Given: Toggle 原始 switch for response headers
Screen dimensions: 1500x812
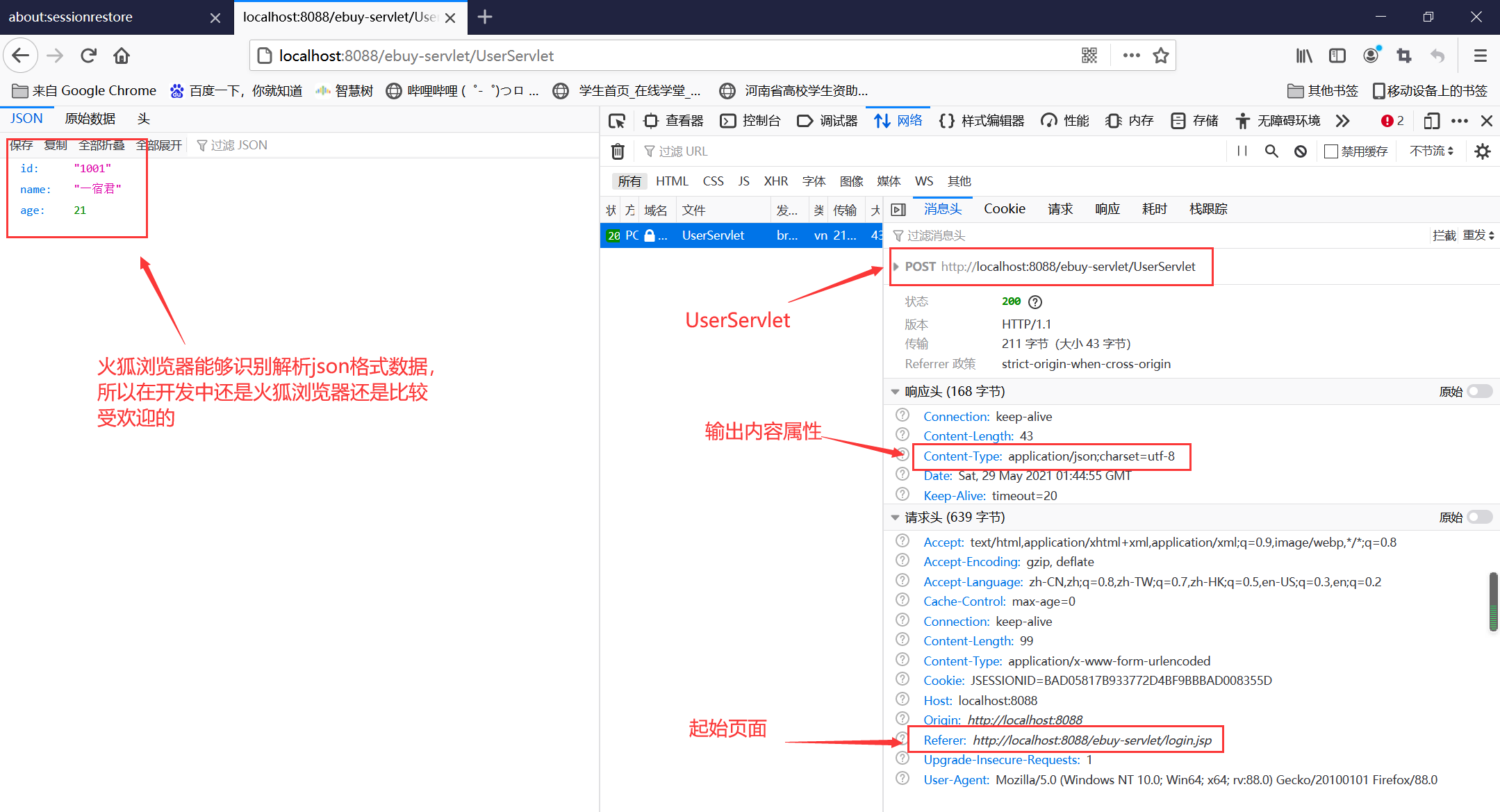Looking at the screenshot, I should pos(1480,391).
